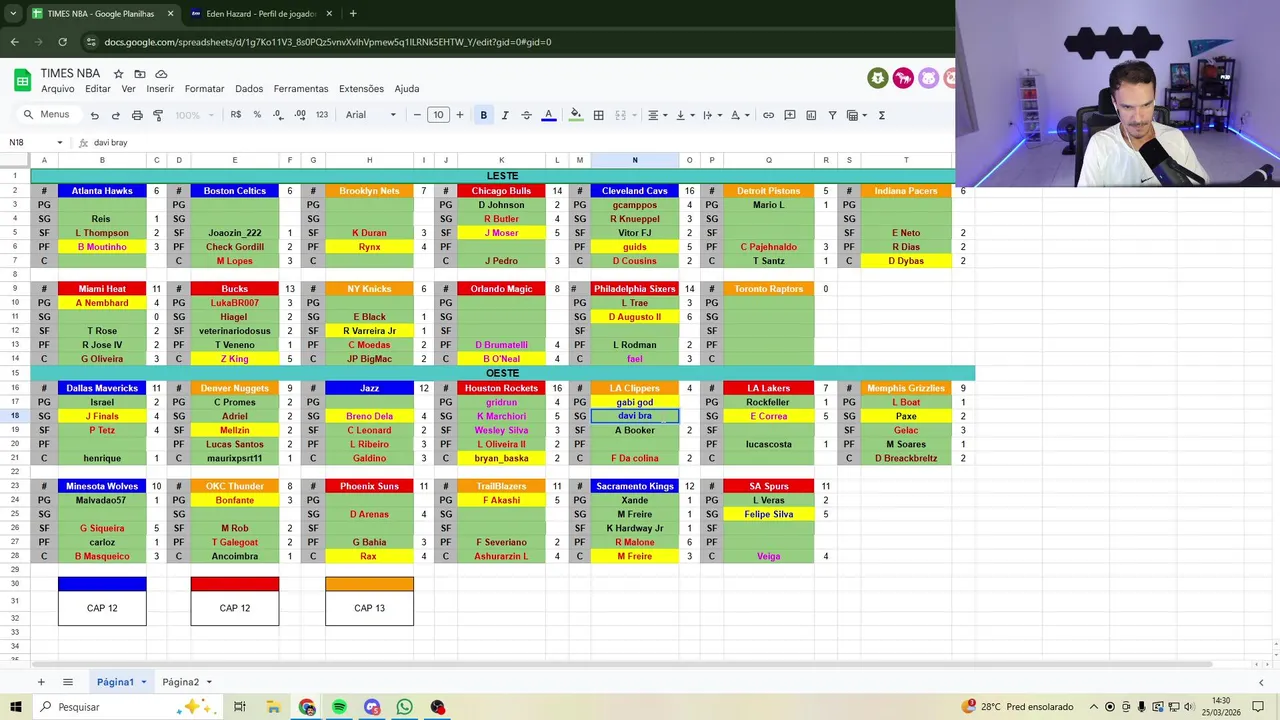This screenshot has height=720, width=1280.
Task: Activate the paint format roller
Action: [x=158, y=115]
